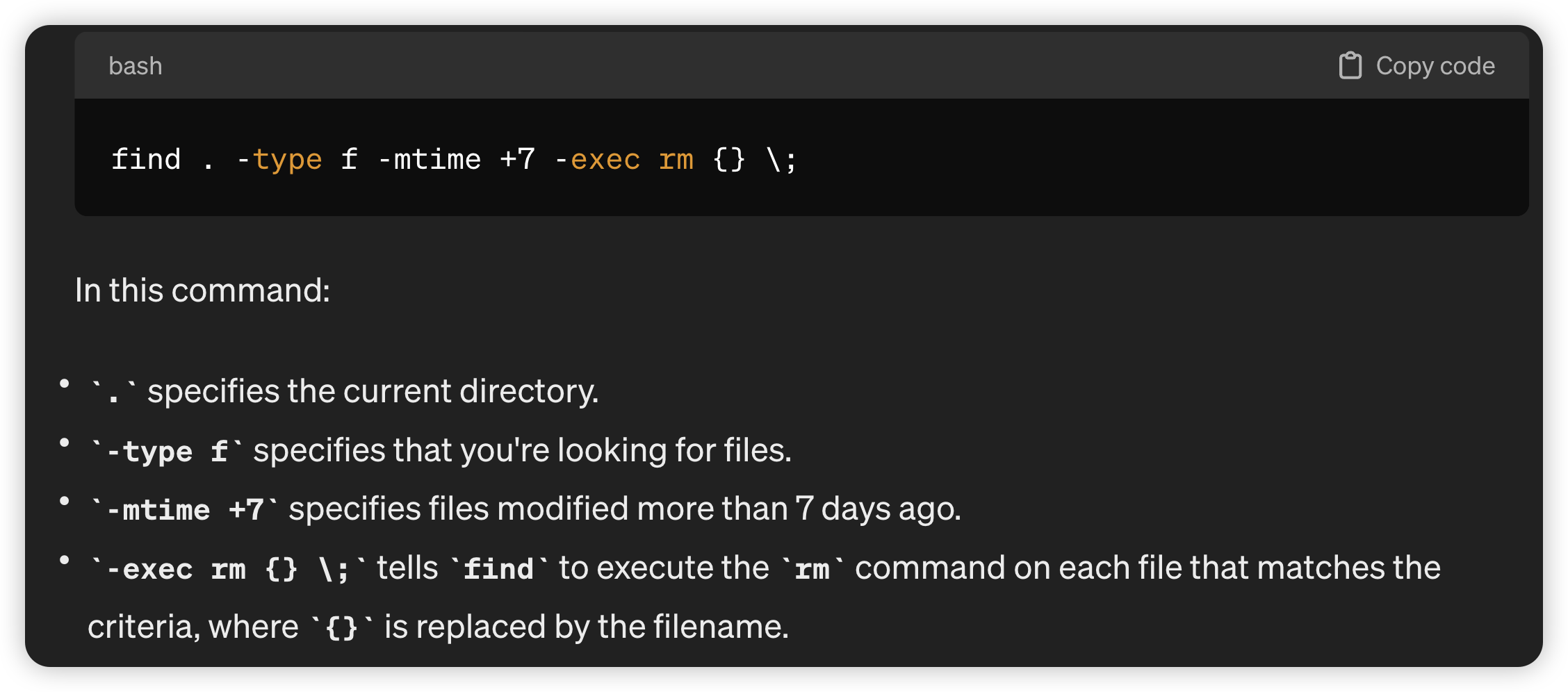Click the clipboard icon beside Copy code
Viewport: 1568px width, 692px height.
(x=1350, y=66)
